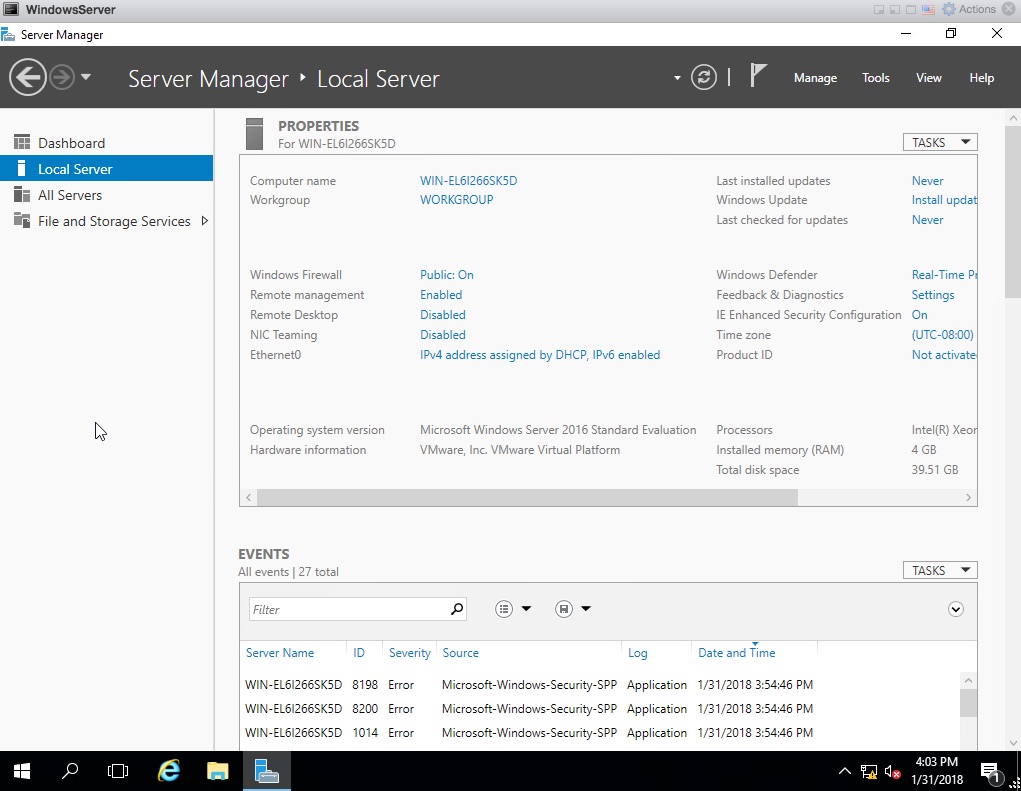Viewport: 1021px width, 791px height.
Task: Open File Explorer from taskbar
Action: pyautogui.click(x=217, y=771)
